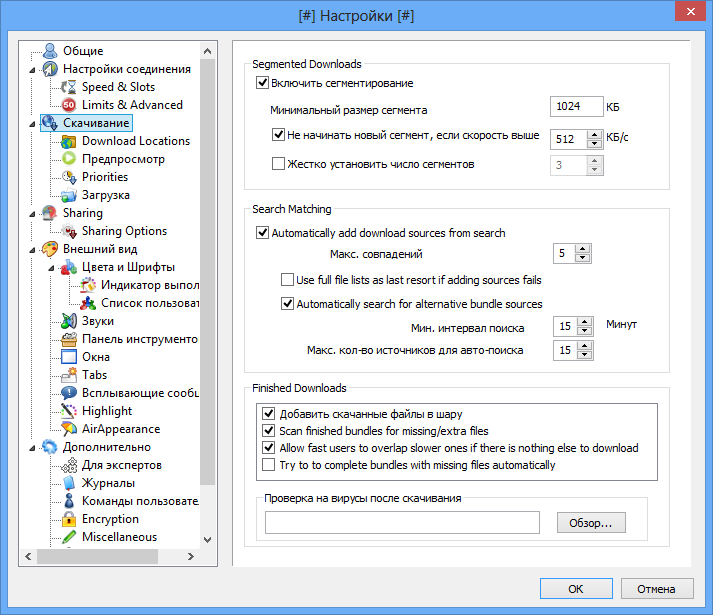Click the Sharing Options gear icon
This screenshot has height=615, width=713.
point(69,231)
